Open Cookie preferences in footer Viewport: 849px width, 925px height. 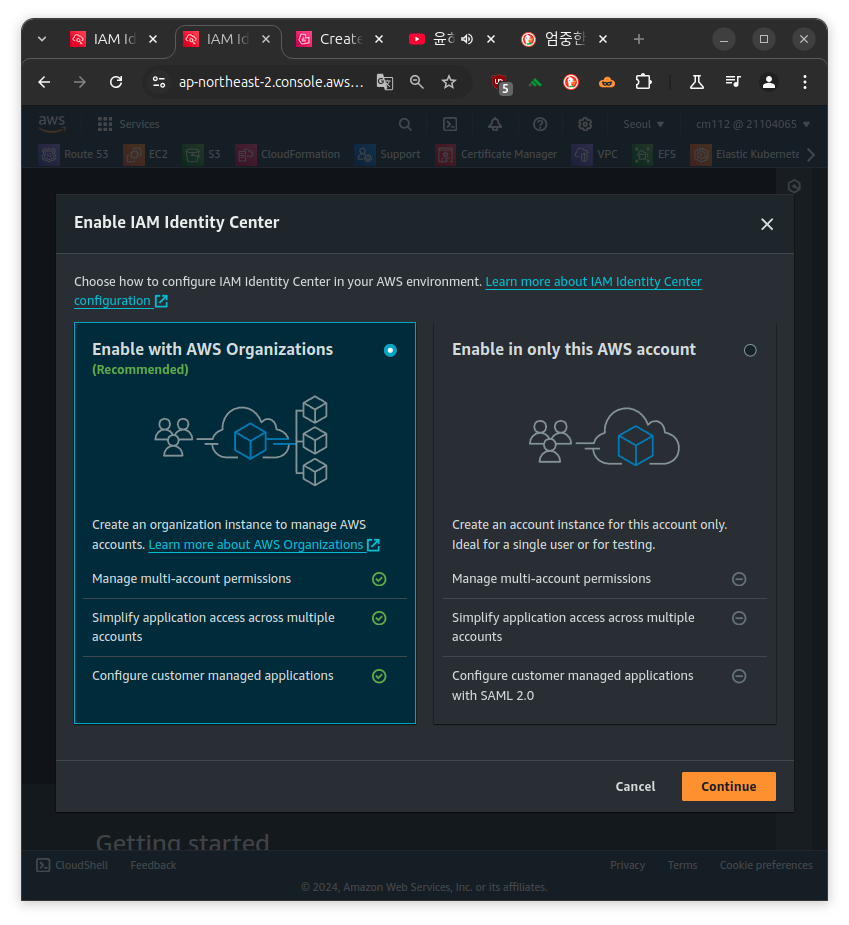click(x=766, y=865)
